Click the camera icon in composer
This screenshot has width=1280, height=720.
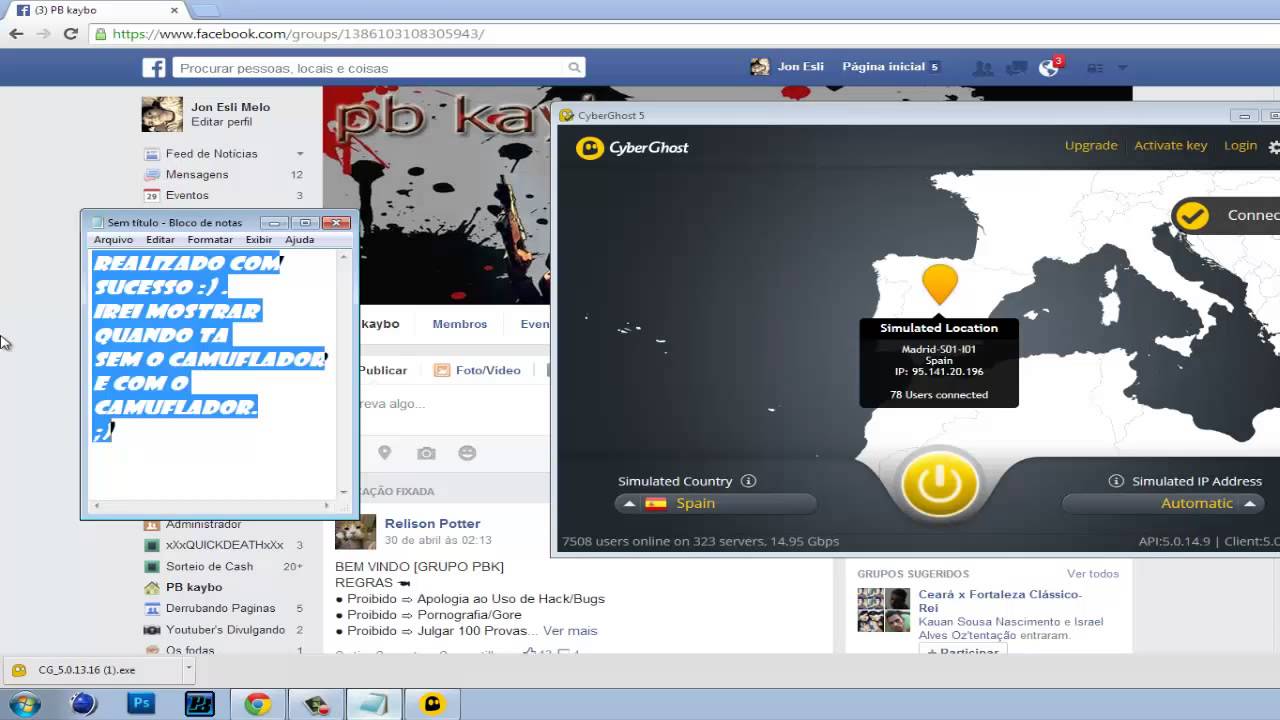[426, 453]
